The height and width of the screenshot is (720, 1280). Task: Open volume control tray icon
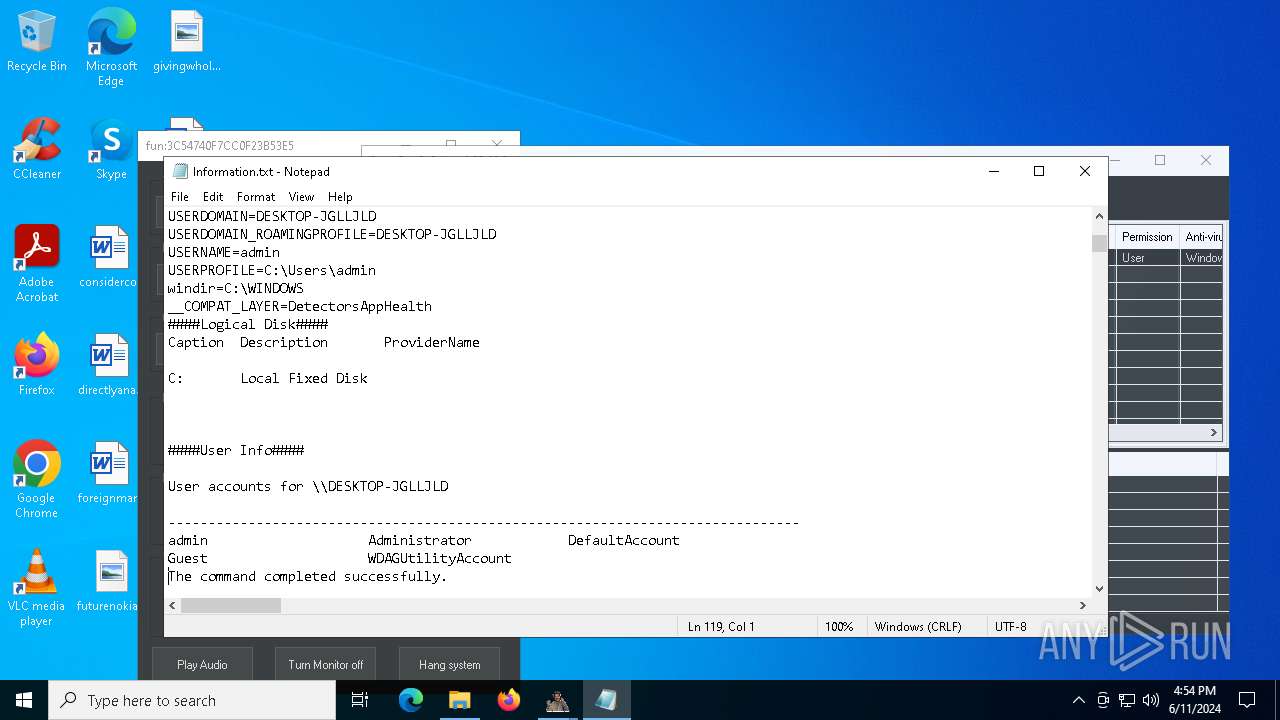pos(1151,700)
